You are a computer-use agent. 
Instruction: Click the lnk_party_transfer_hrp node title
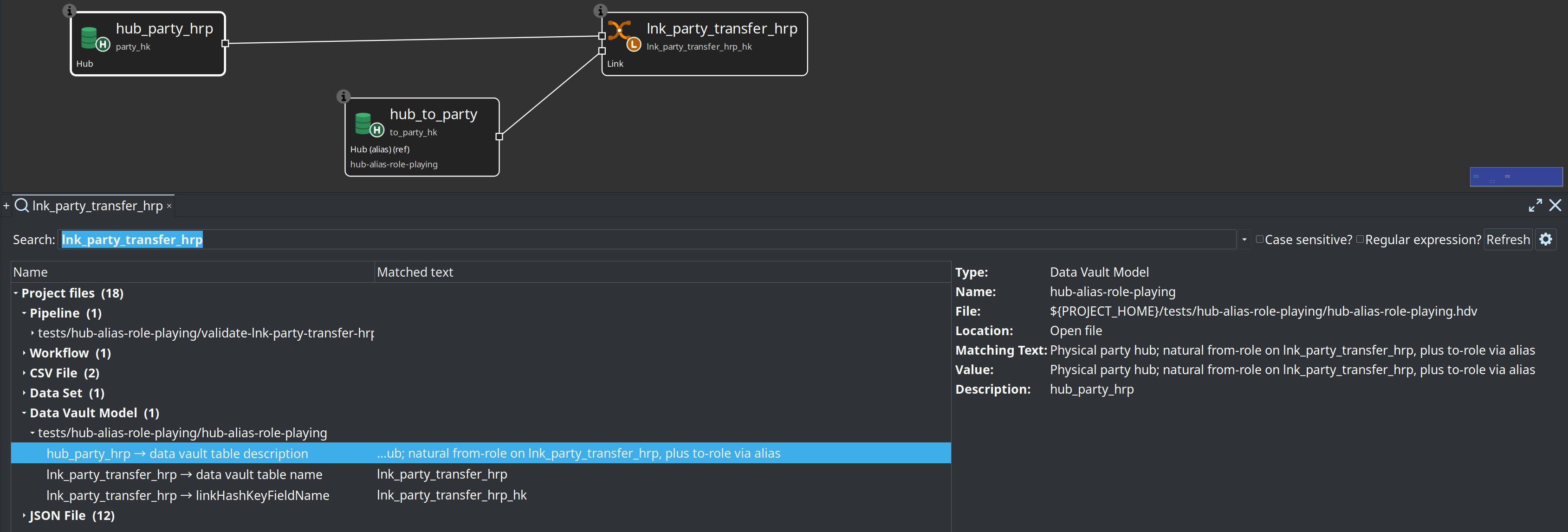721,29
